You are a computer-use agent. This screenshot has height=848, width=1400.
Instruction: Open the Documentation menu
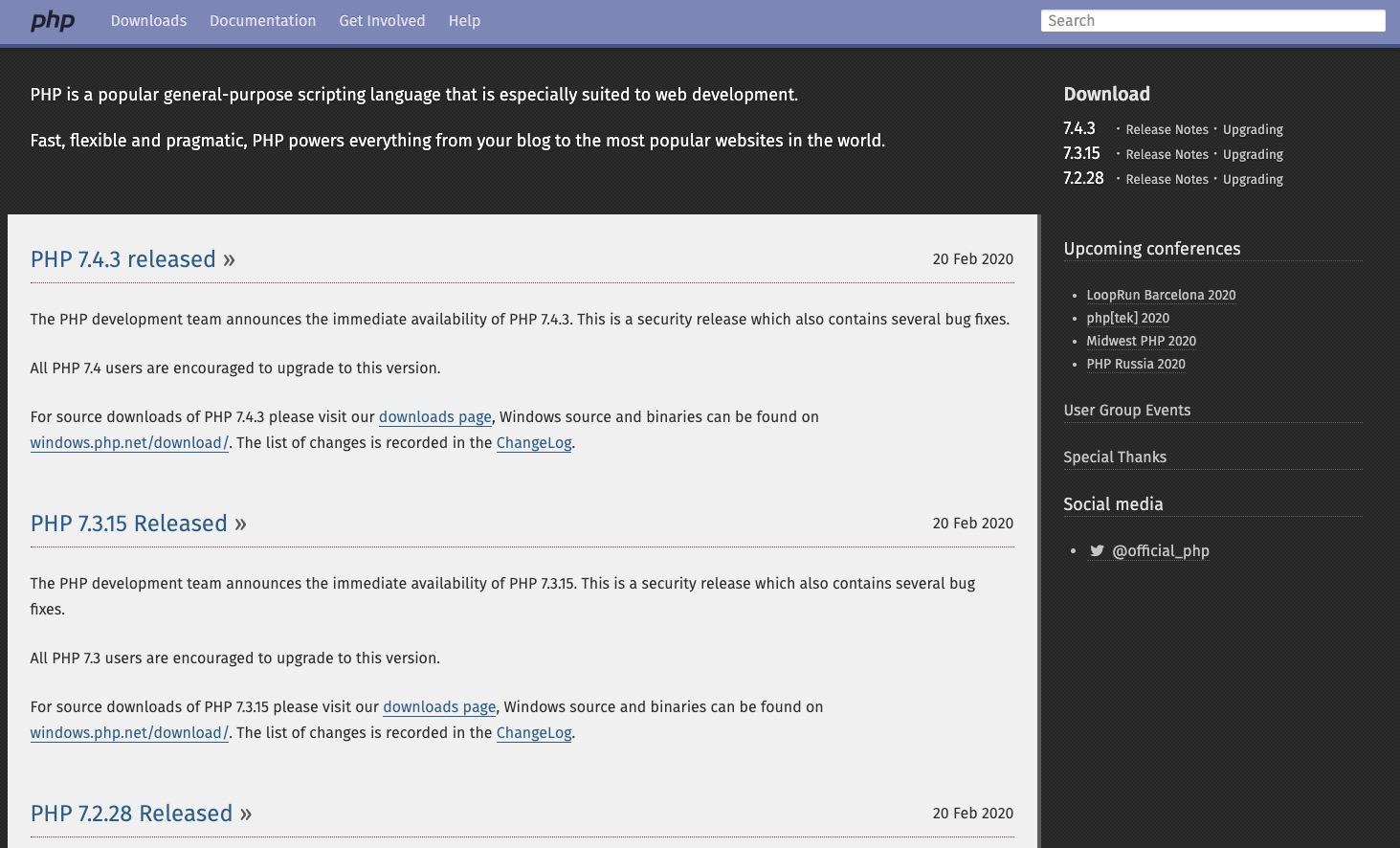click(262, 20)
